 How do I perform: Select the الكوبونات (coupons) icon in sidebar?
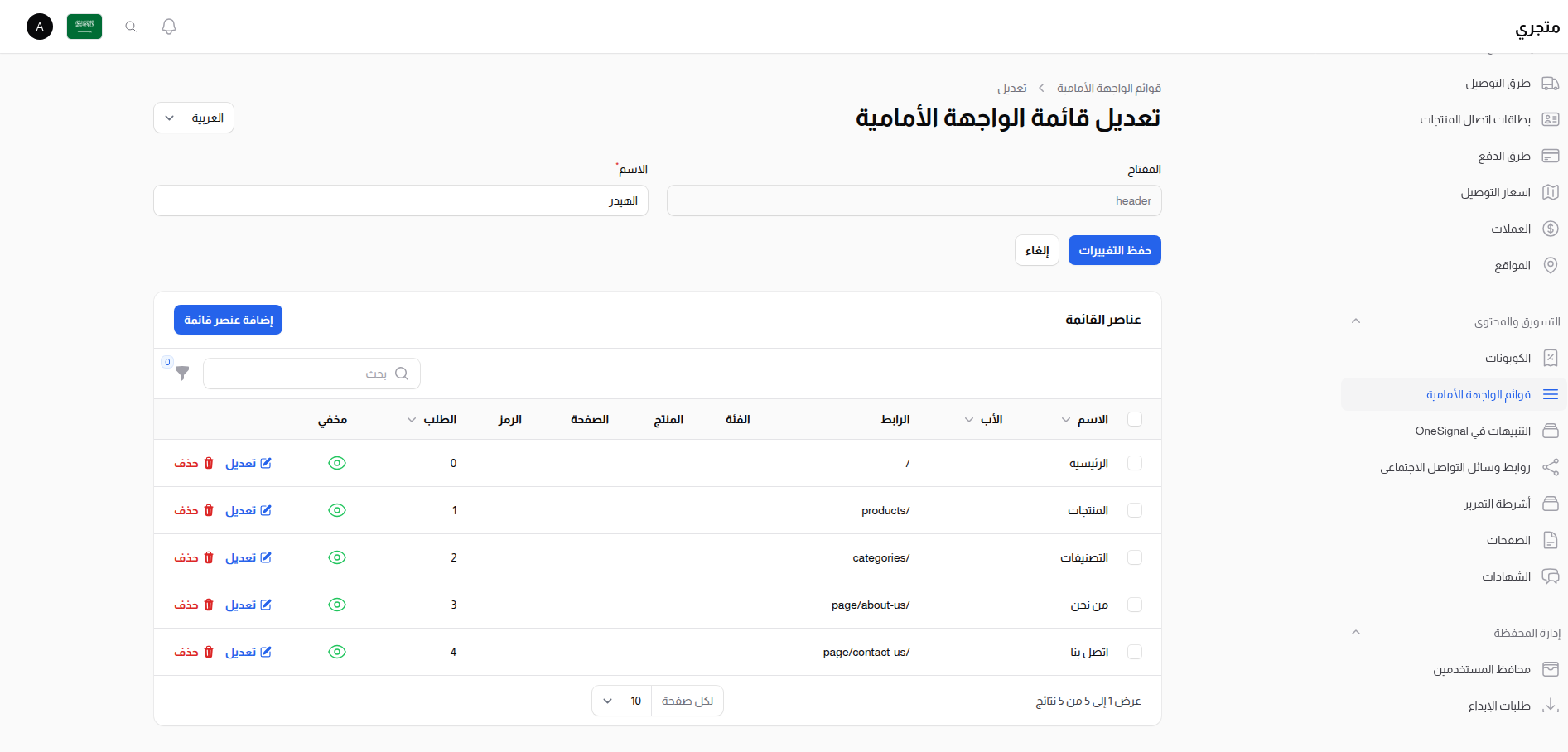[1551, 358]
